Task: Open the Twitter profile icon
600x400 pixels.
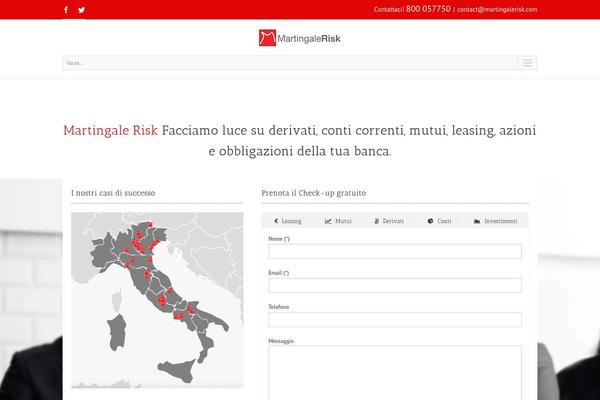Action: tap(82, 10)
